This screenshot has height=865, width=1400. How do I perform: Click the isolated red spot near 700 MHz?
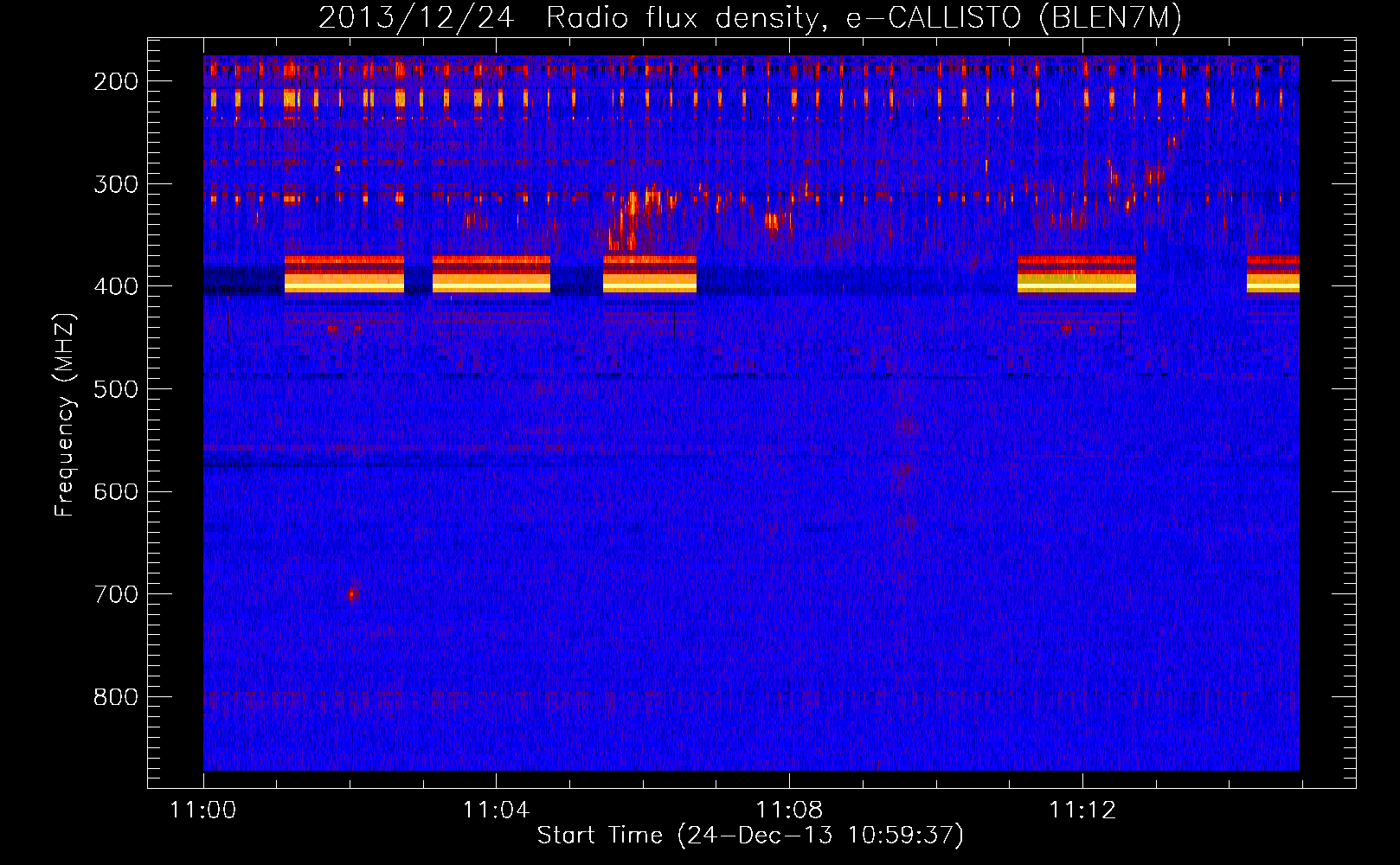click(351, 594)
